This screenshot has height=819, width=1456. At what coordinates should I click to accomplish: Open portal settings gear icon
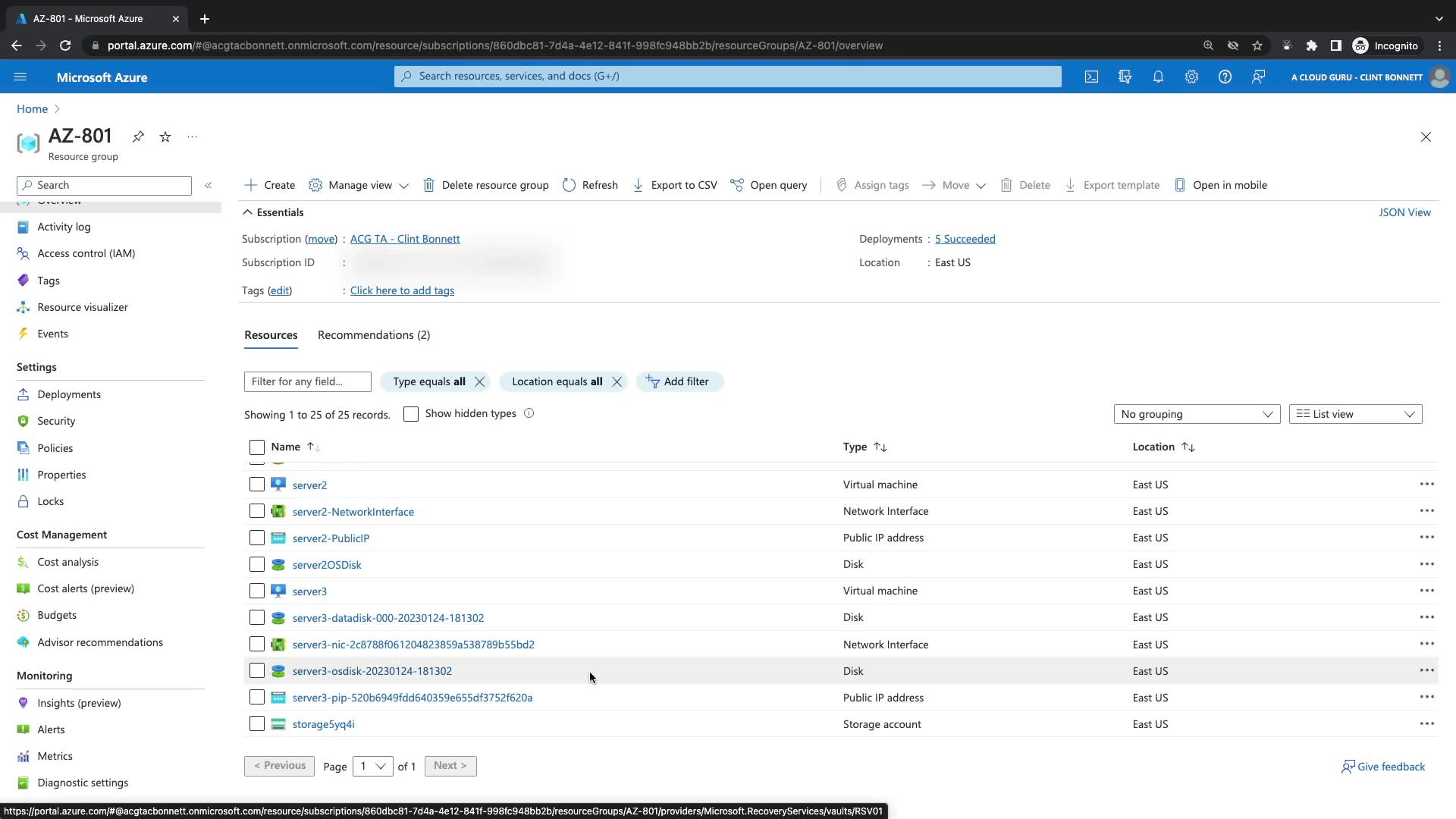tap(1191, 77)
